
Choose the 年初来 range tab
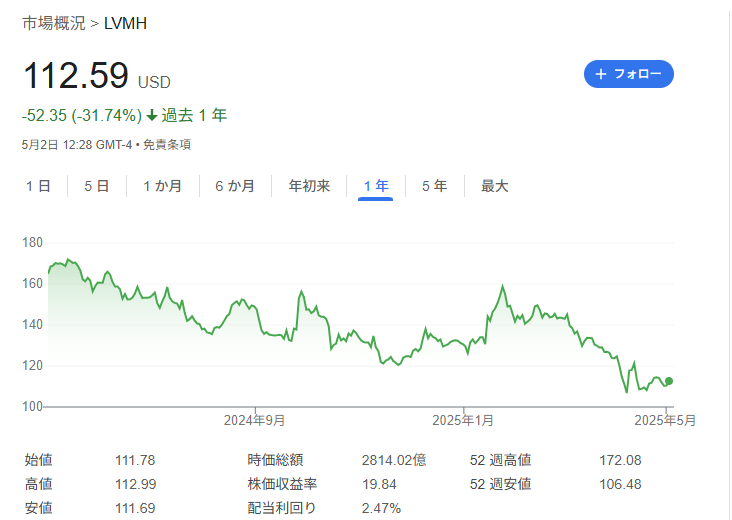(x=309, y=186)
